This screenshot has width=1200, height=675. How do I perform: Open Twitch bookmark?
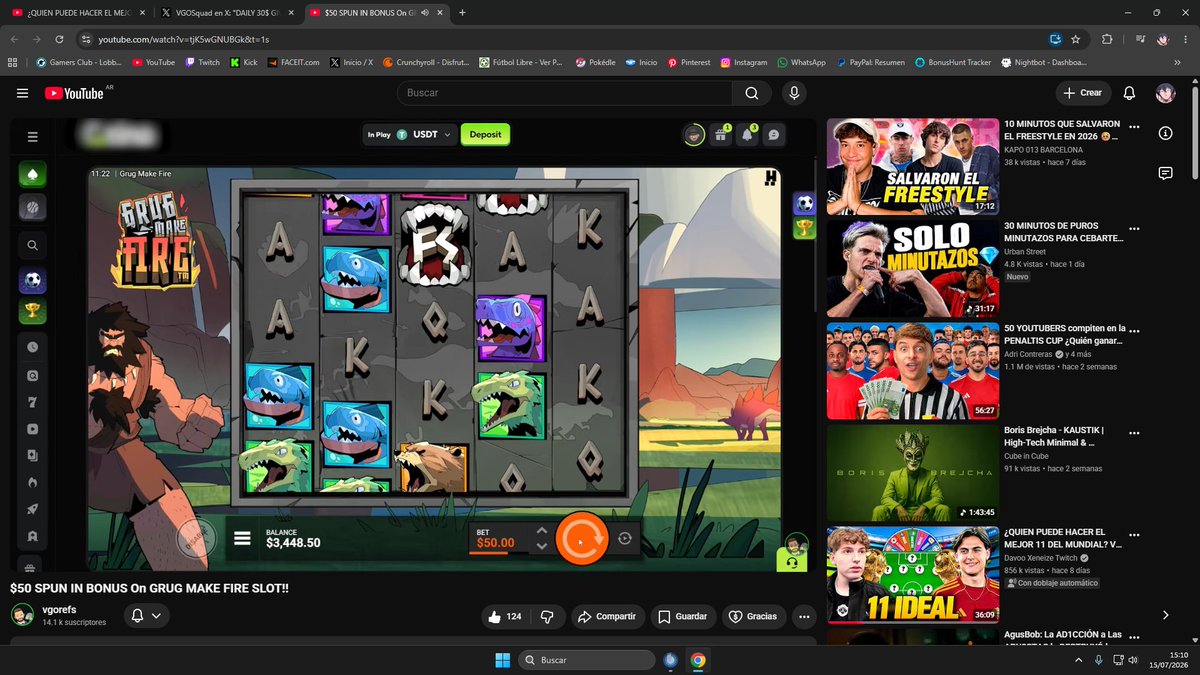tap(202, 62)
